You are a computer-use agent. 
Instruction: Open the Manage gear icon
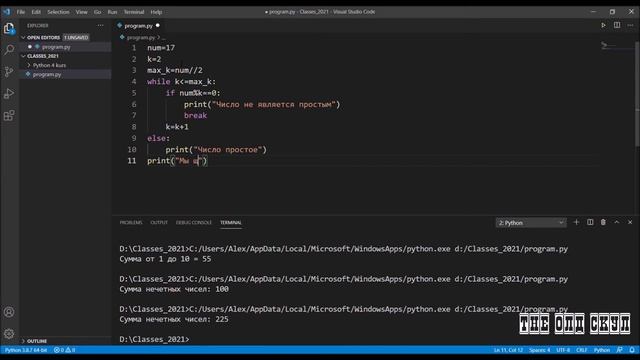pyautogui.click(x=9, y=334)
